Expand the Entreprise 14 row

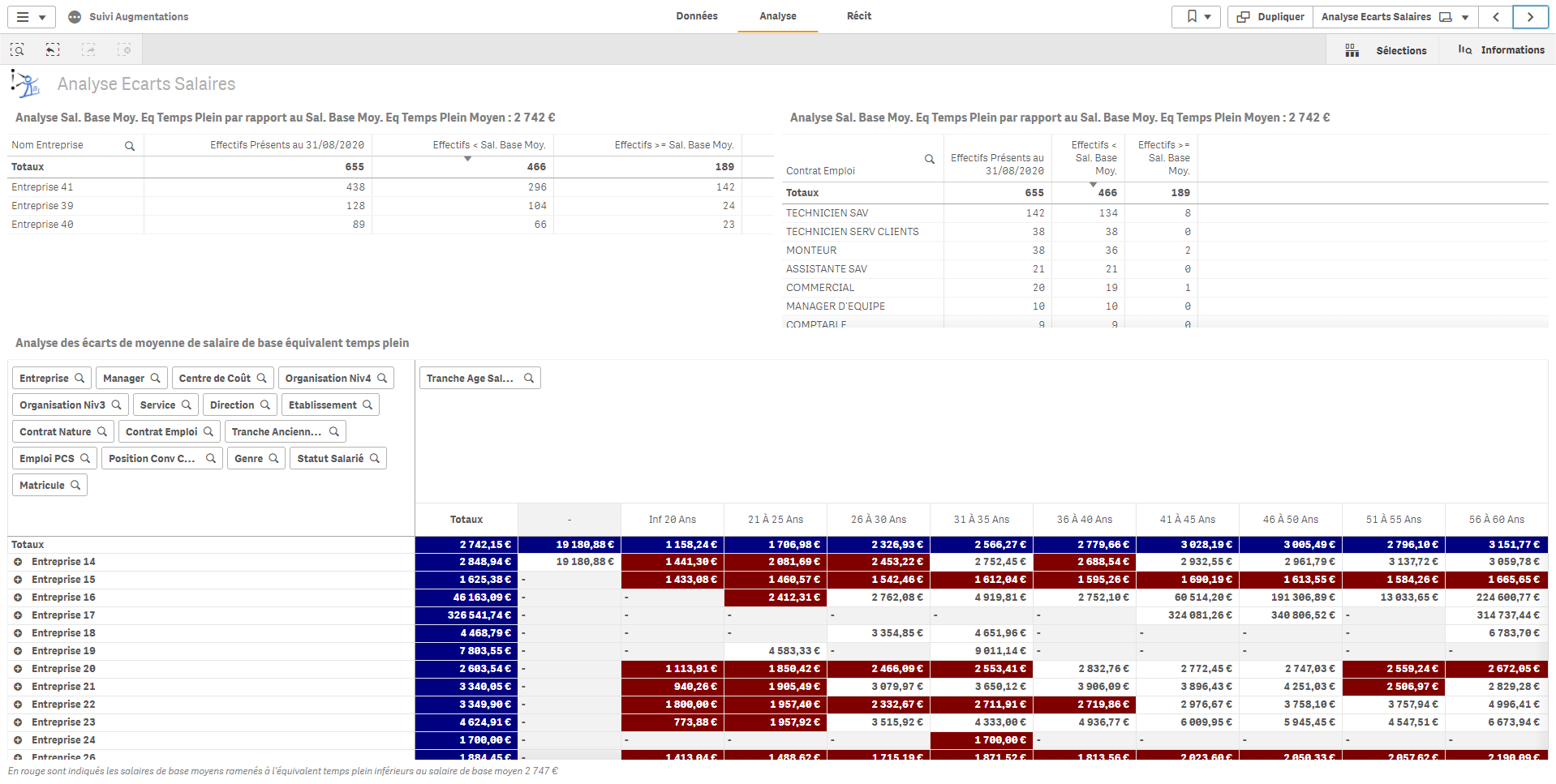(18, 562)
